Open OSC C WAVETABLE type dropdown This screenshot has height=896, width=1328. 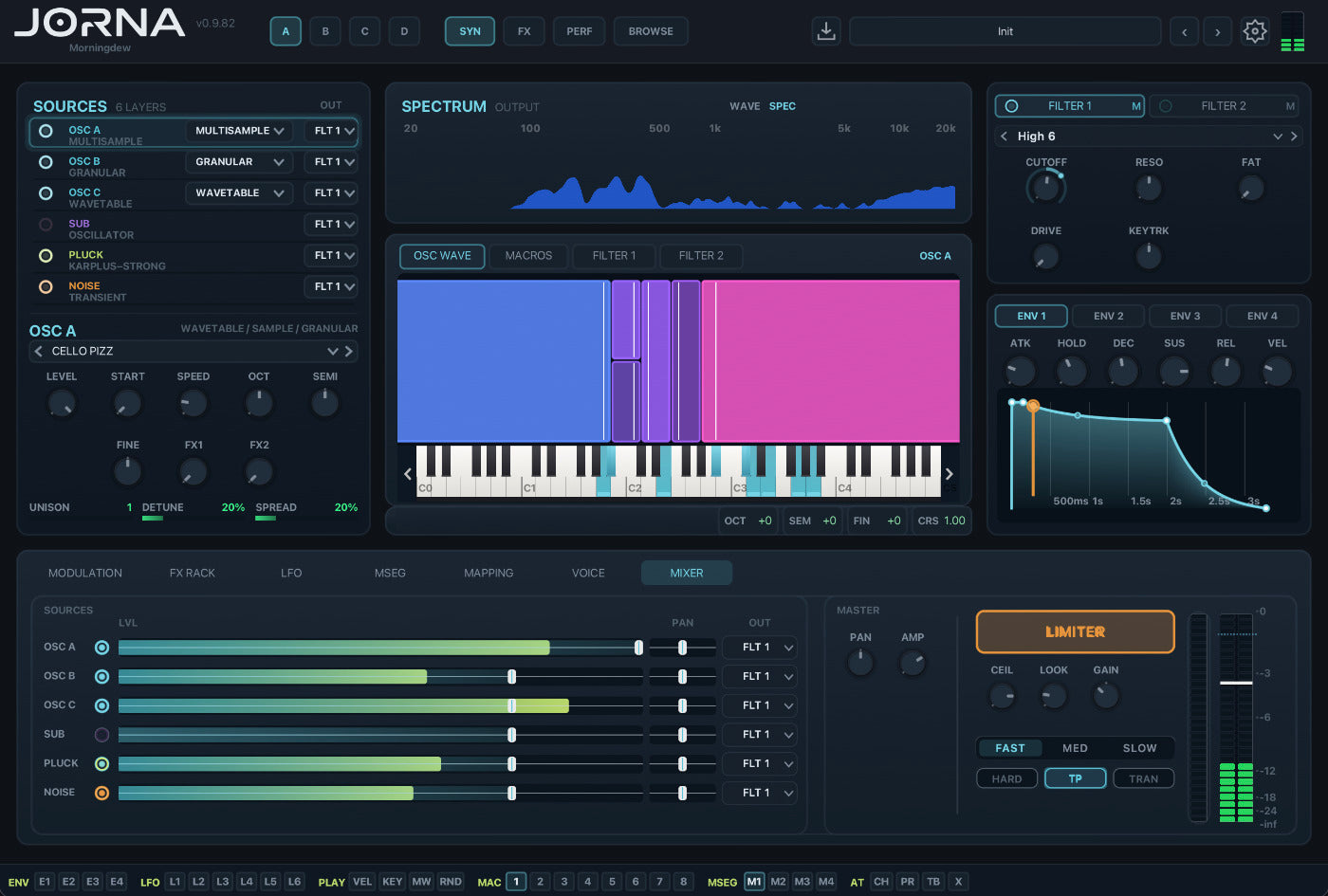(239, 193)
